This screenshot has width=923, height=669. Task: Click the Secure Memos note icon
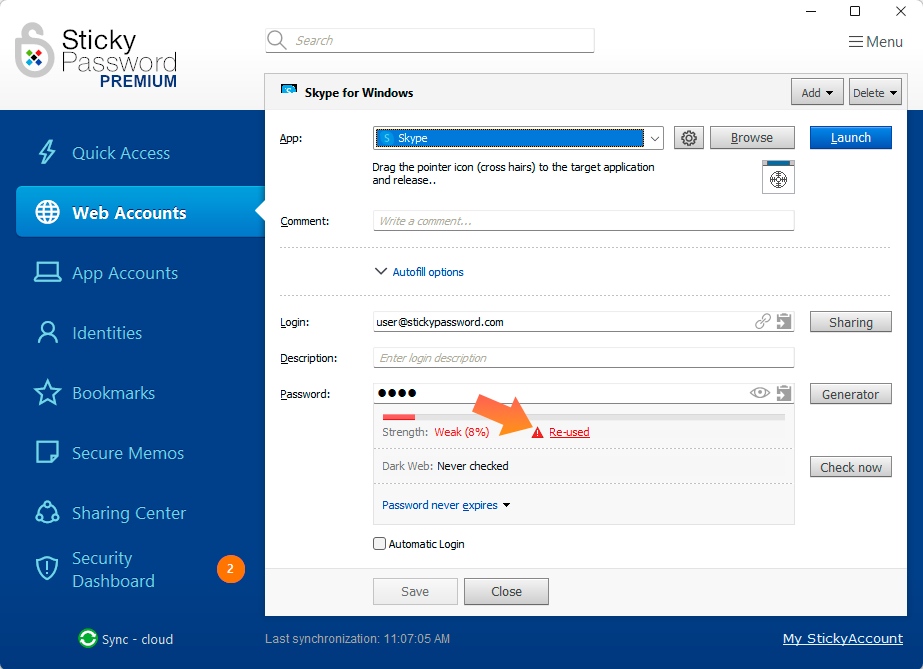(x=47, y=452)
